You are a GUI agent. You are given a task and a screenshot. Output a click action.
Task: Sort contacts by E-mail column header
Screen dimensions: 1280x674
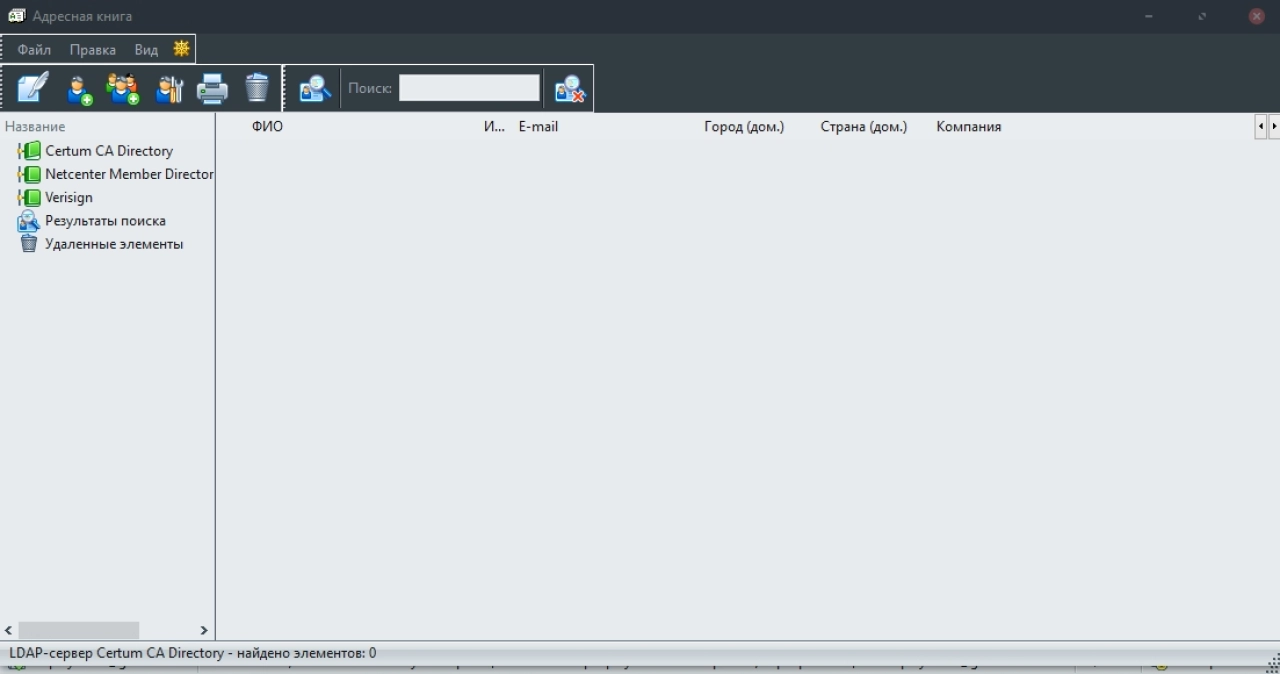click(x=538, y=127)
